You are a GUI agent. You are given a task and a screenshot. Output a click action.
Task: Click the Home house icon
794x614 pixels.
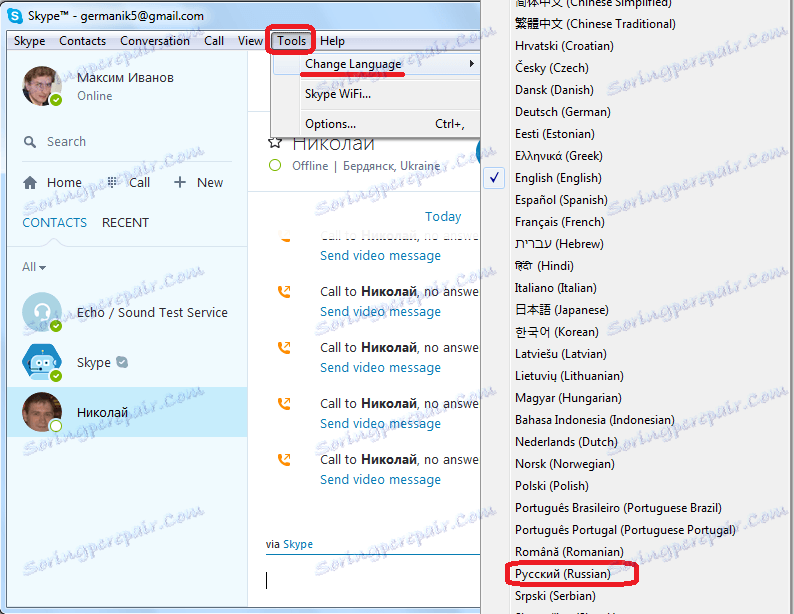click(x=30, y=183)
